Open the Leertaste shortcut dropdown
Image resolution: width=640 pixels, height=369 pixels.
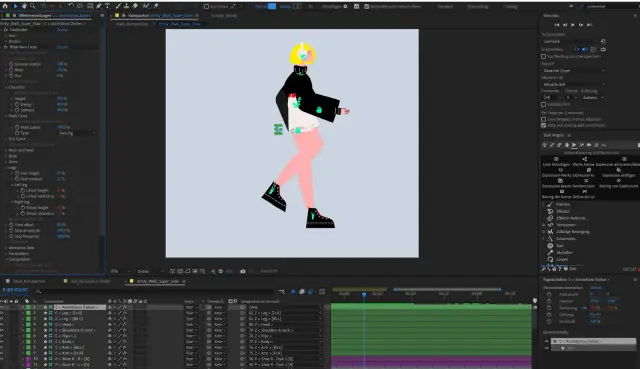[570, 41]
